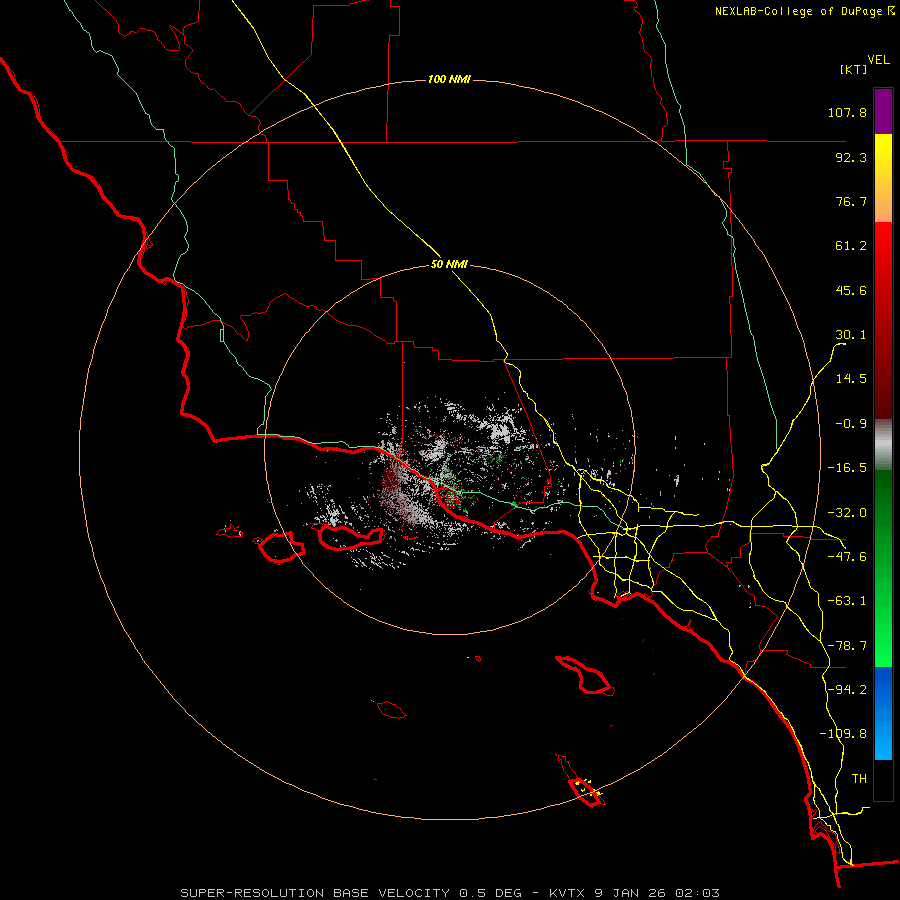Click the -0.9 legend value
The image size is (900, 900).
(851, 424)
